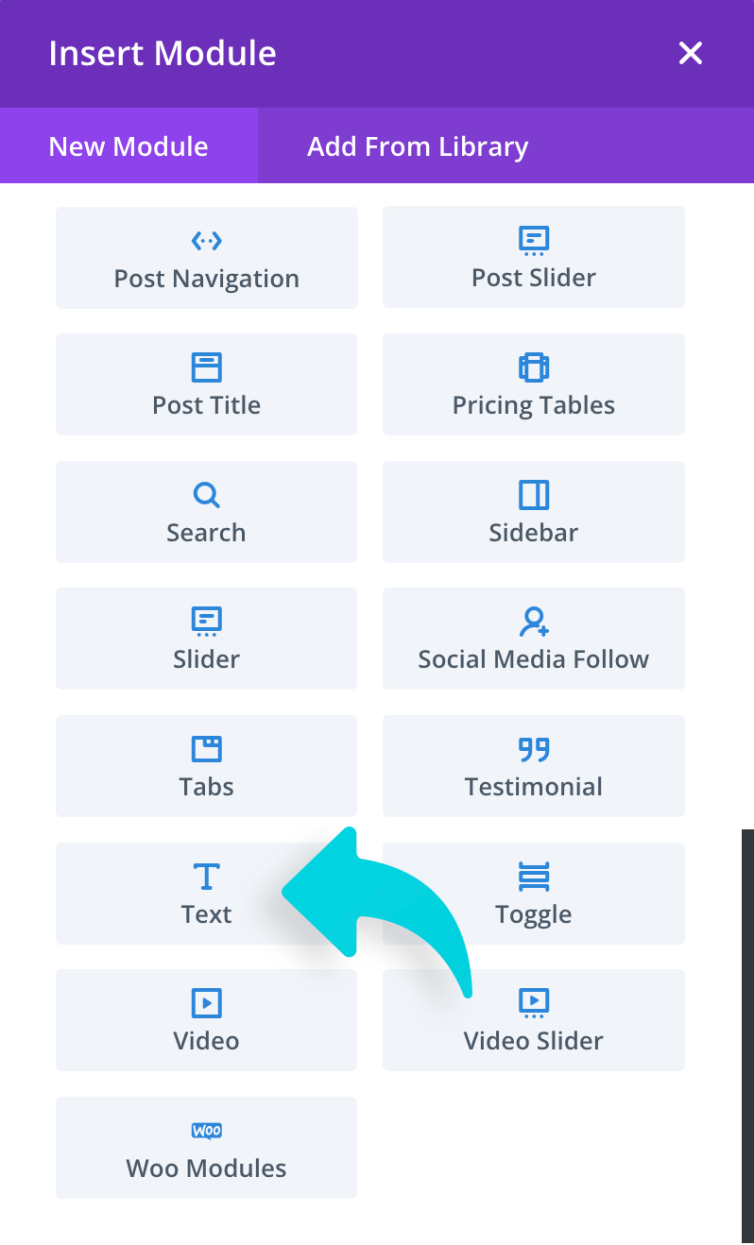The width and height of the screenshot is (754, 1245).
Task: Close the Insert Module dialog
Action: click(x=690, y=53)
